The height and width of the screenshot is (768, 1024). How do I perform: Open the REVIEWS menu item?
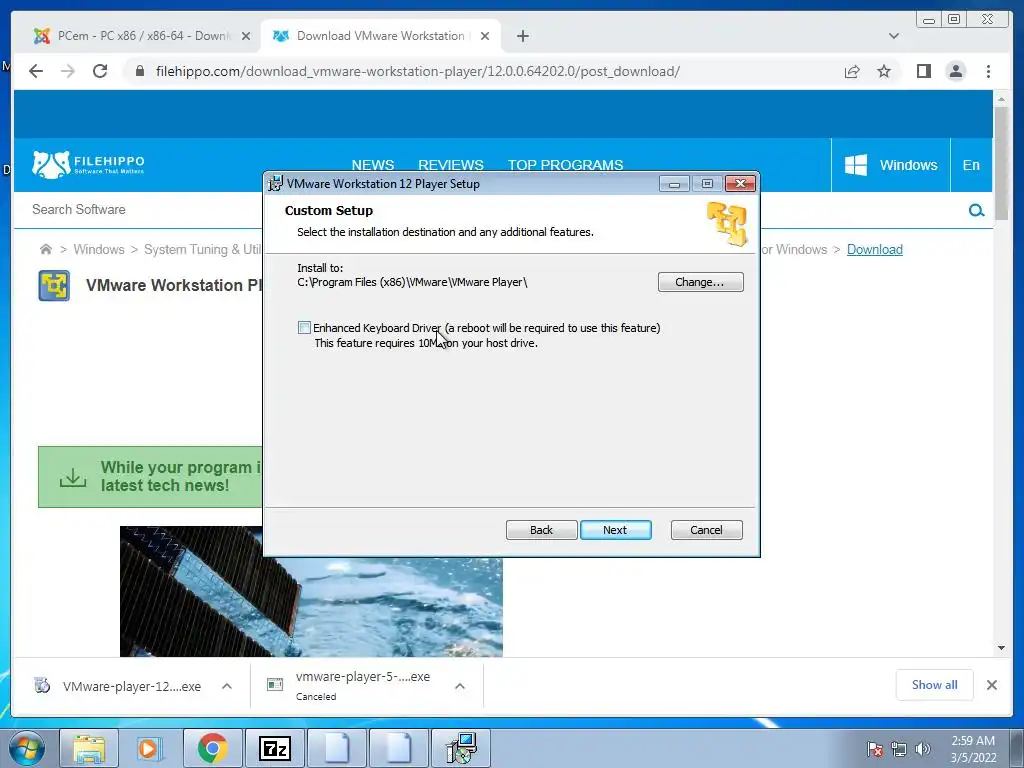[x=451, y=165]
